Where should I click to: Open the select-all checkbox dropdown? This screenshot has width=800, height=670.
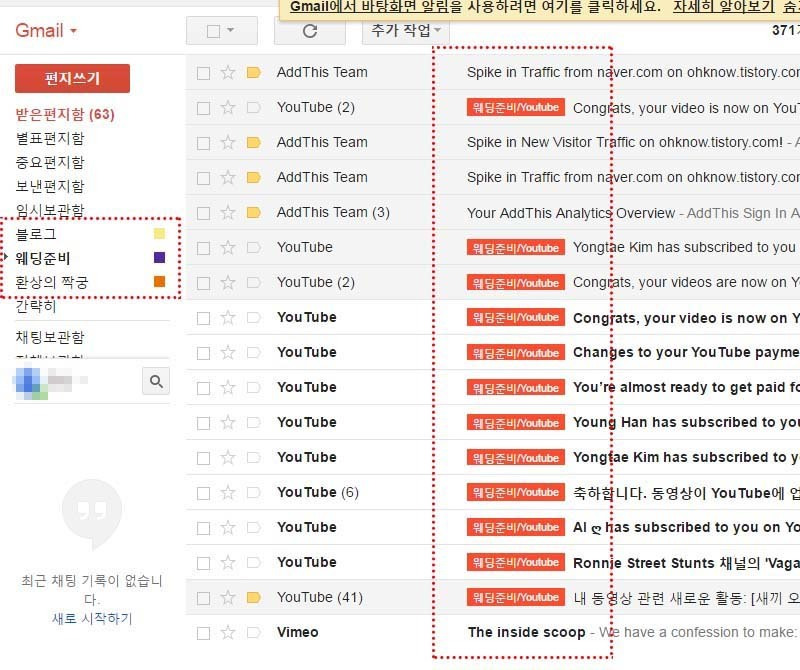(x=231, y=31)
